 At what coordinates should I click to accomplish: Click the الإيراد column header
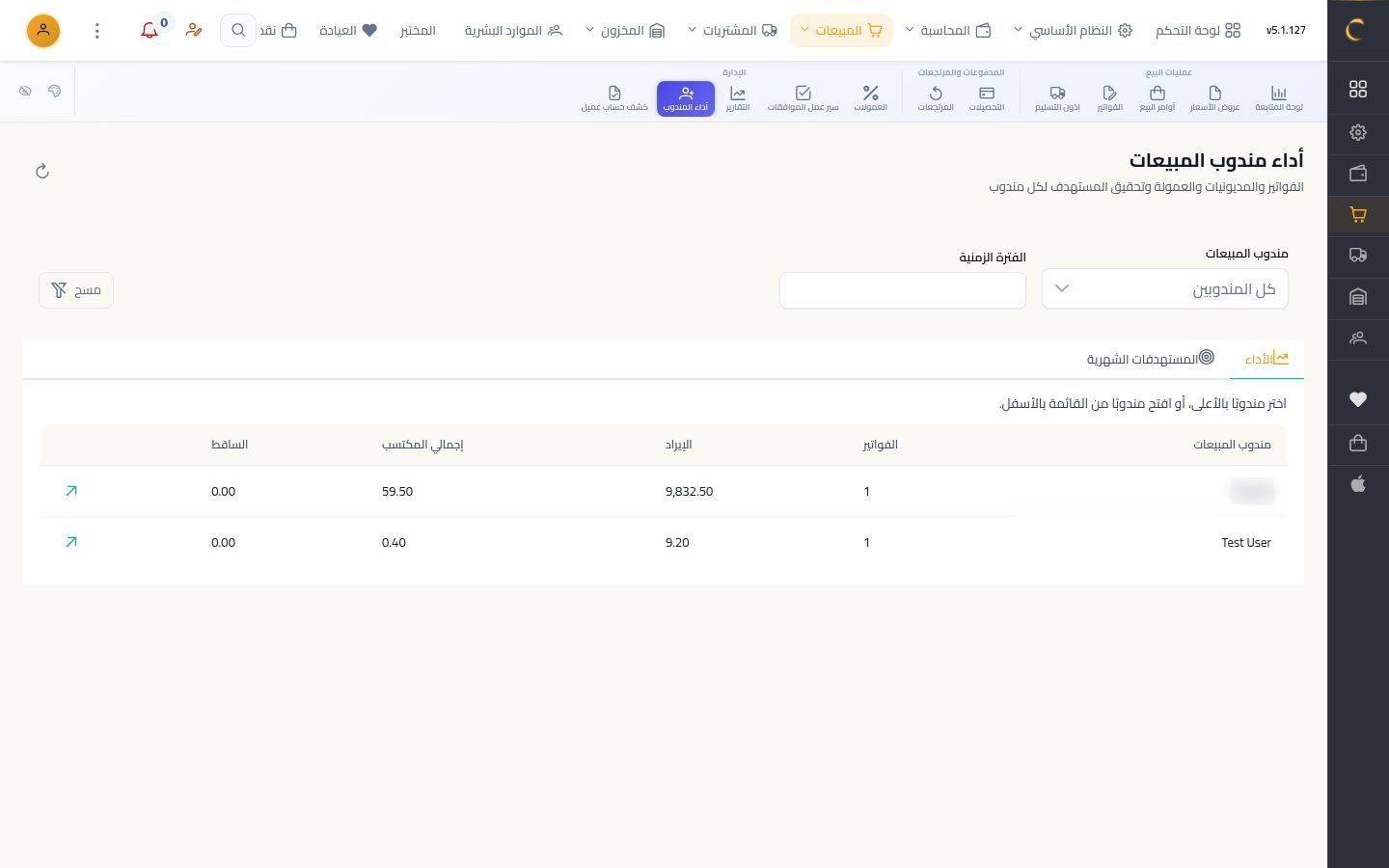point(678,445)
